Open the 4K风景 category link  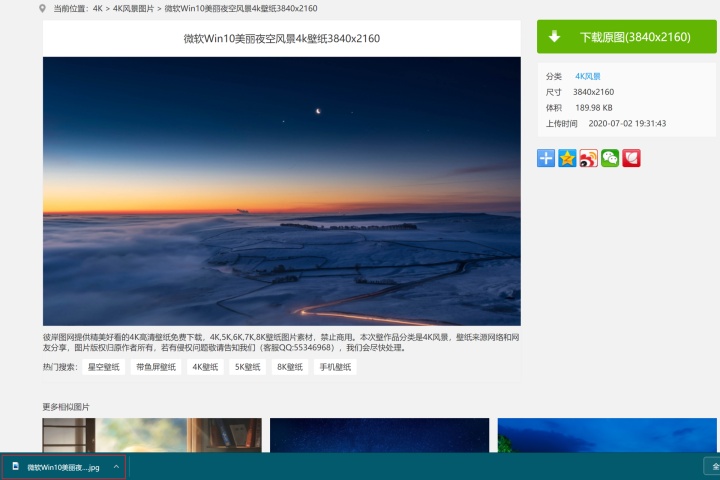coord(588,76)
